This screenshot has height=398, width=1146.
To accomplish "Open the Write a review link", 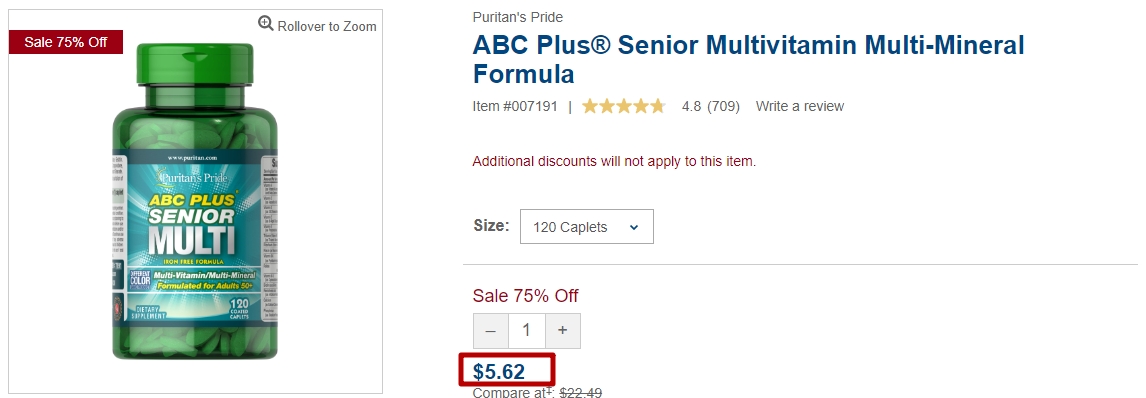I will click(800, 107).
